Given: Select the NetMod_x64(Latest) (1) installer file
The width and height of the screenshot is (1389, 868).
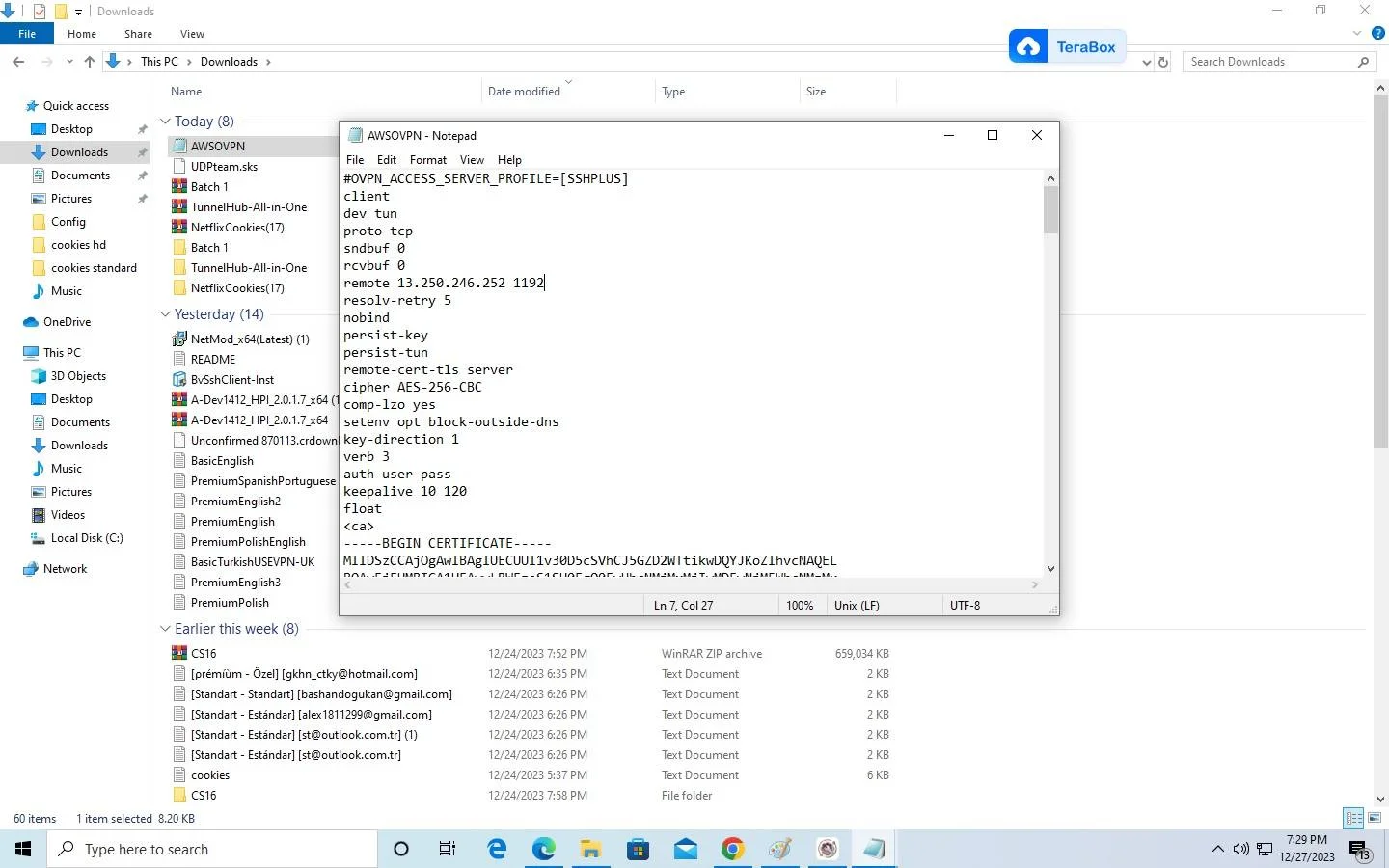Looking at the screenshot, I should (x=250, y=339).
